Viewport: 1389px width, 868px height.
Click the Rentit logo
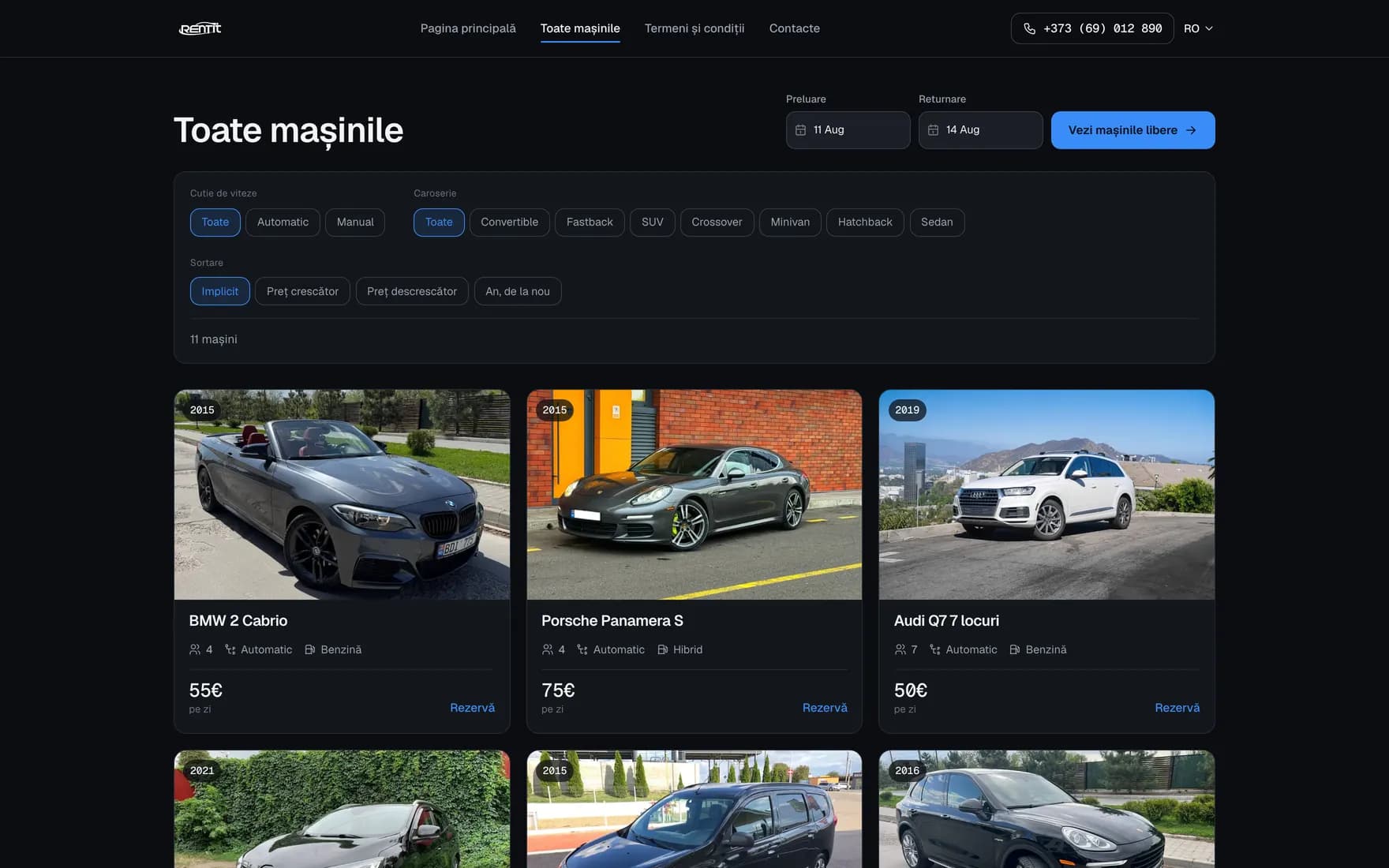200,28
